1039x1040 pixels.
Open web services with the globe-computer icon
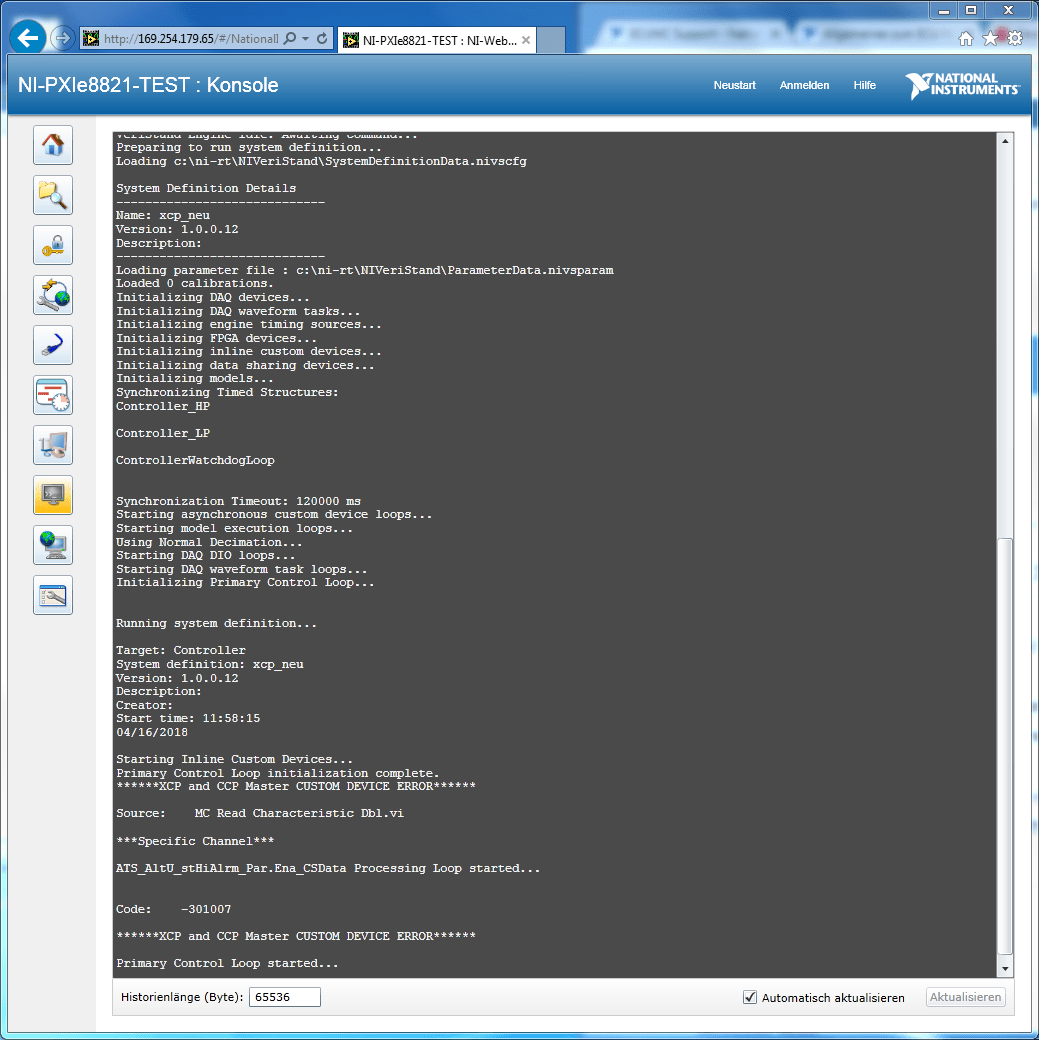pos(52,545)
